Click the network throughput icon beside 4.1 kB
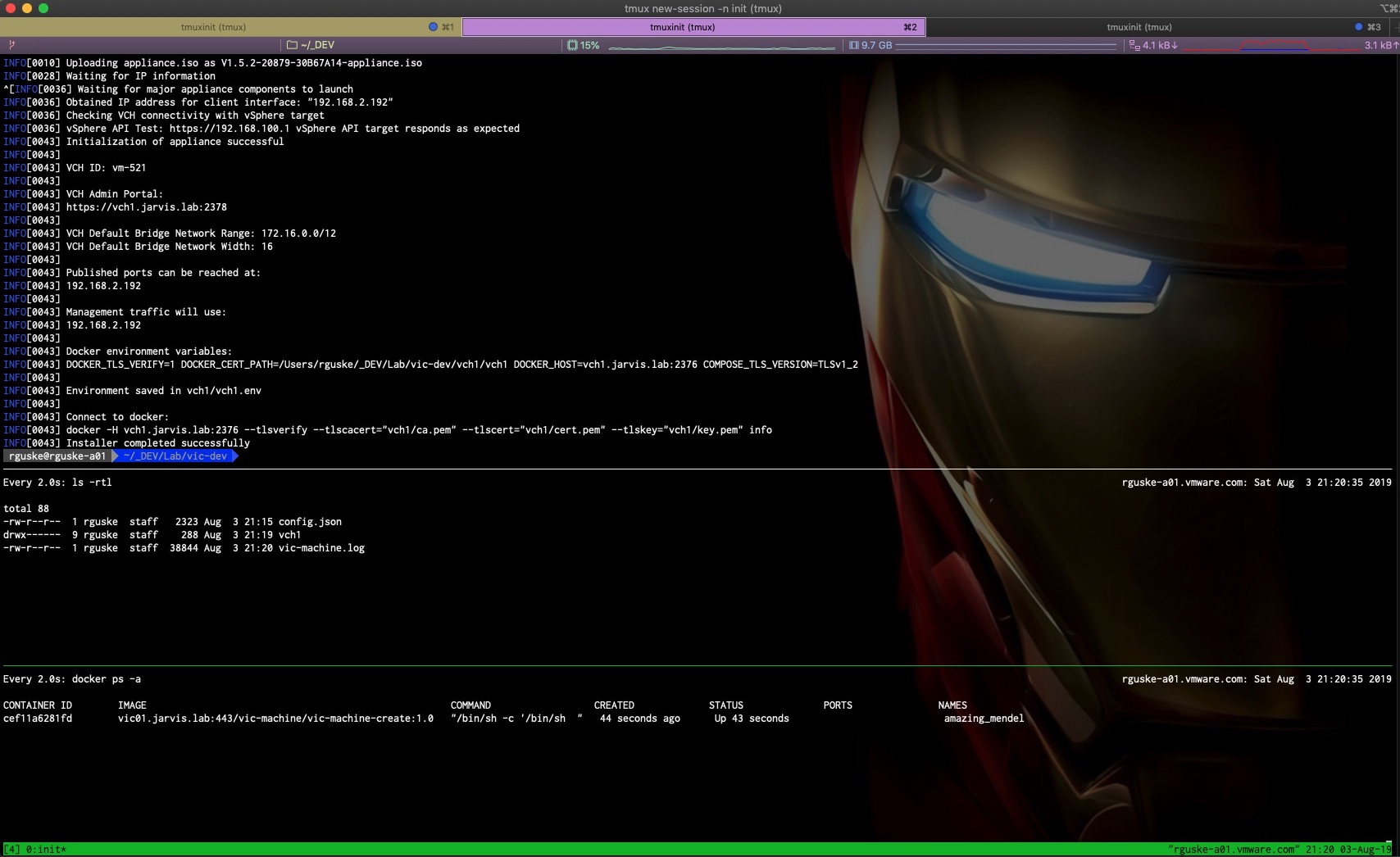 [1134, 45]
